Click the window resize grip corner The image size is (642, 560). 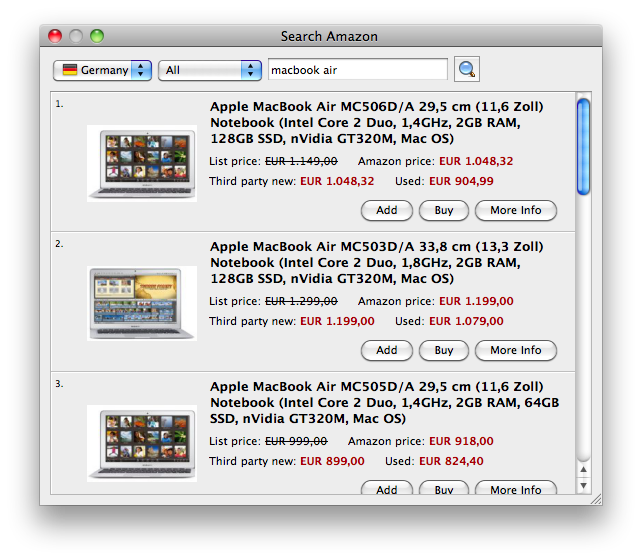pyautogui.click(x=596, y=499)
